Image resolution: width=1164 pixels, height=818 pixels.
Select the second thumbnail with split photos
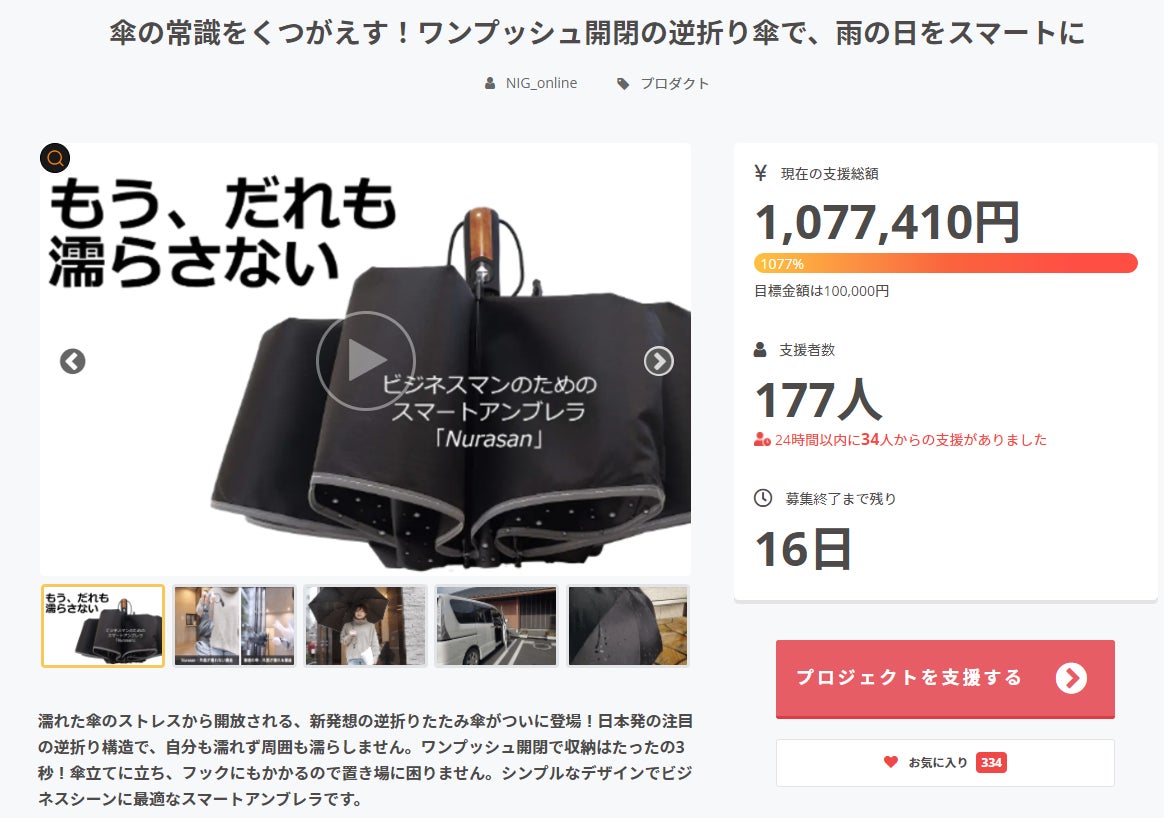pyautogui.click(x=235, y=626)
